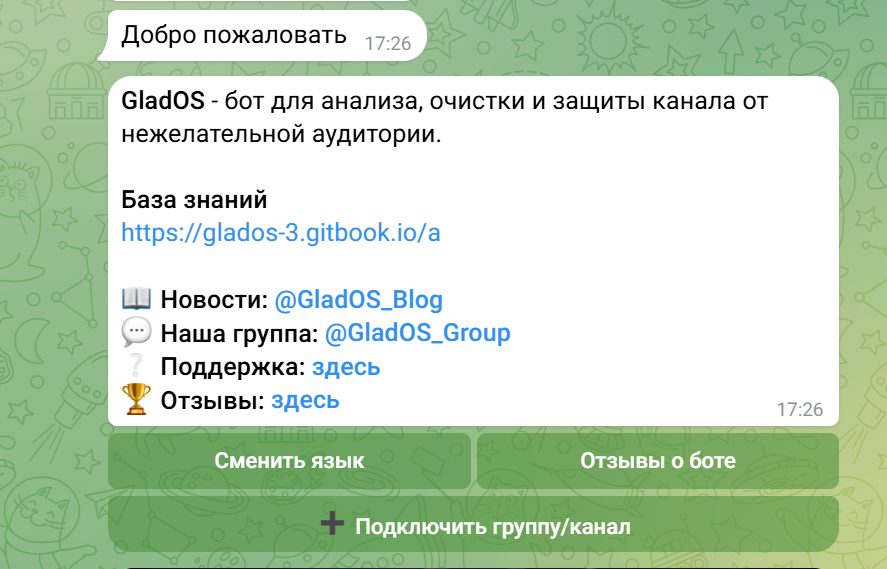
Task: Open the @GladOS_Group link
Action: (417, 333)
